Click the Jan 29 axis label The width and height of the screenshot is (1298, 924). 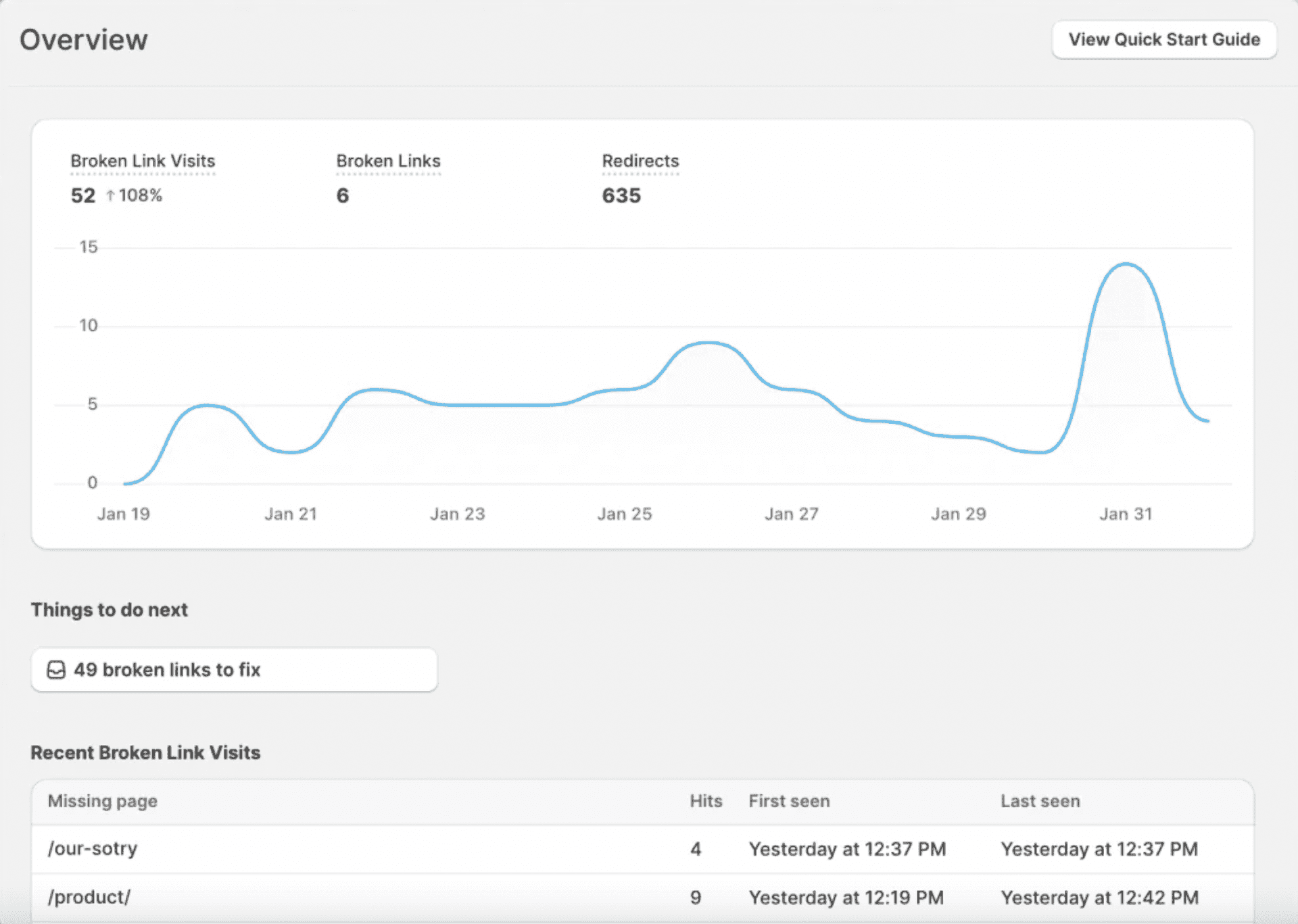coord(959,514)
